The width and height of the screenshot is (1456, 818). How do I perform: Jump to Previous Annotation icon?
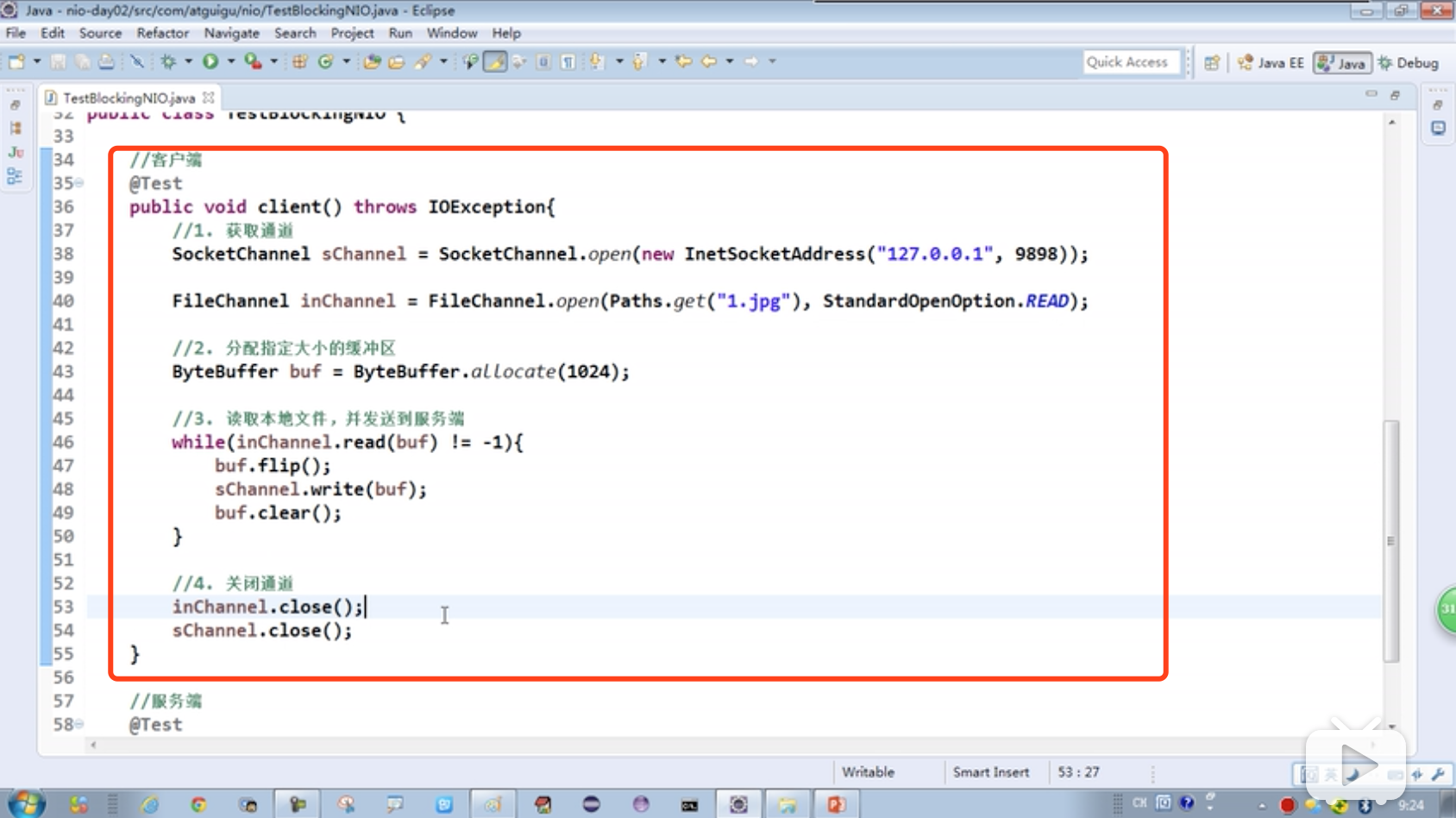point(639,61)
